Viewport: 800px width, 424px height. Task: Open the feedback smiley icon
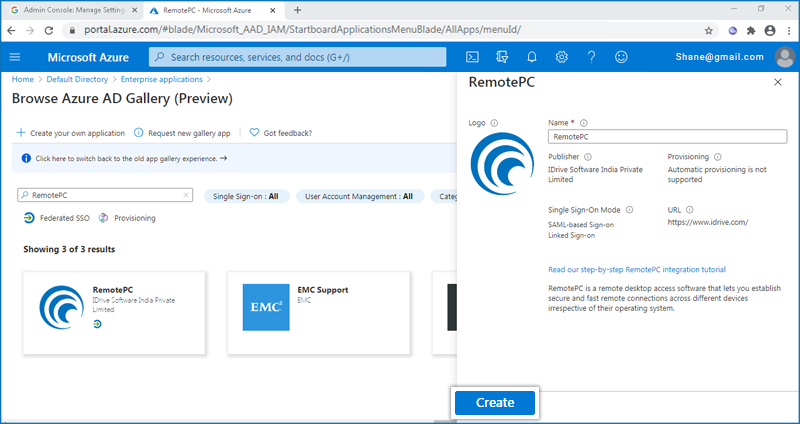pos(622,57)
